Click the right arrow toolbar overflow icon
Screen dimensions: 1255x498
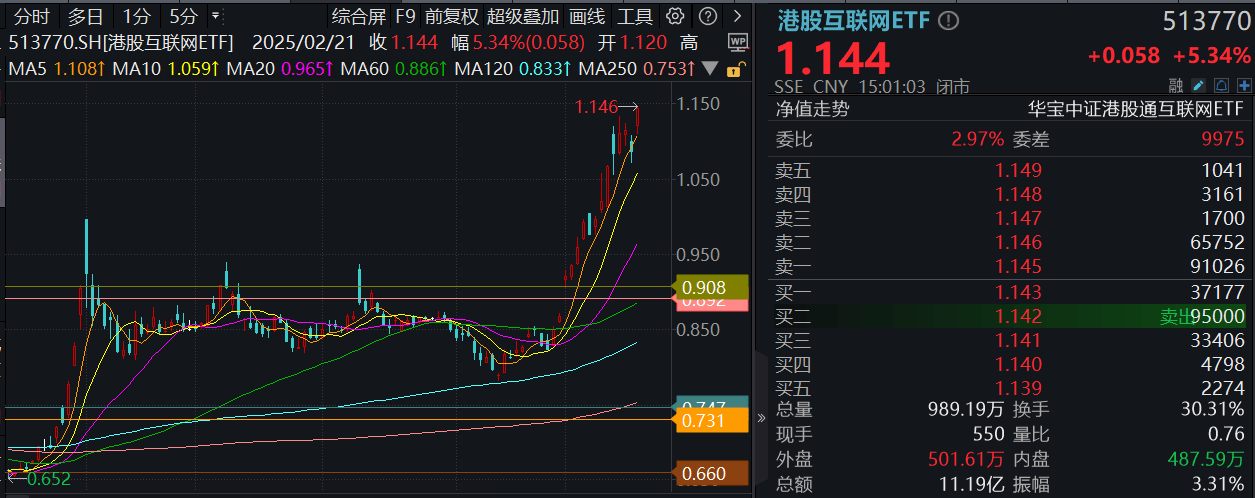(x=737, y=16)
